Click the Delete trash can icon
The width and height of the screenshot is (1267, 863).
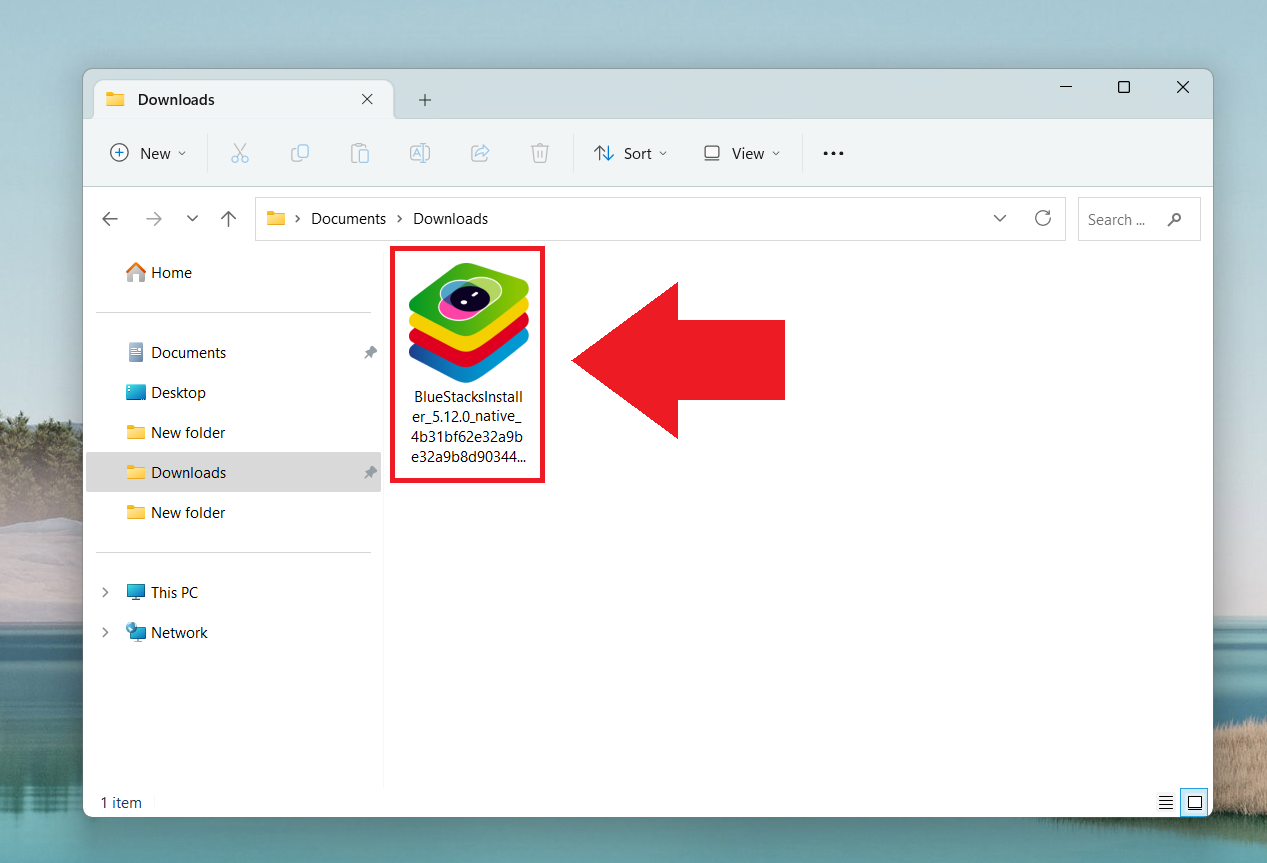(x=540, y=153)
